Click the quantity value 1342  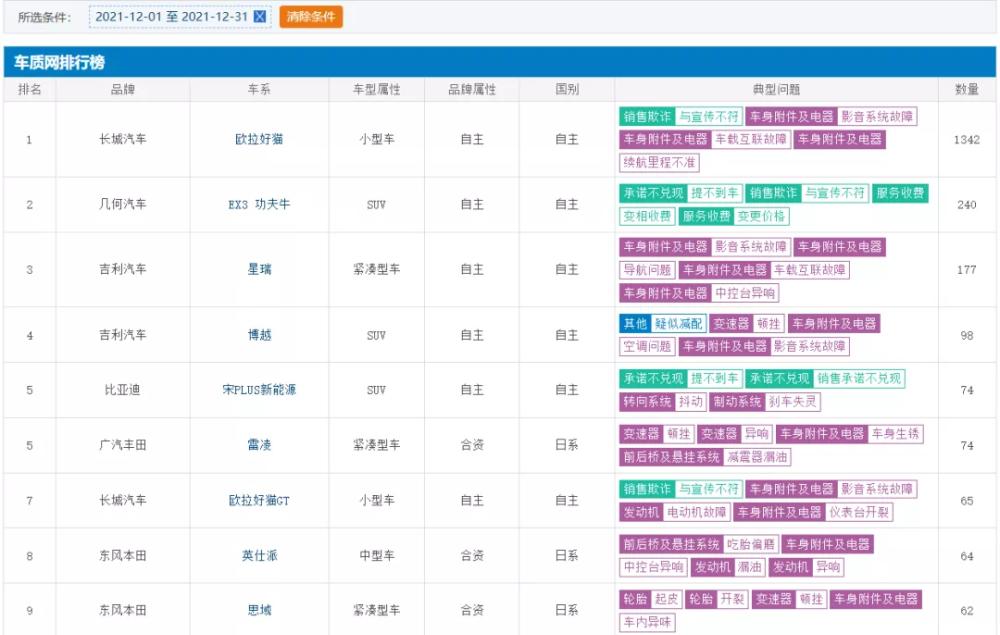coord(966,140)
